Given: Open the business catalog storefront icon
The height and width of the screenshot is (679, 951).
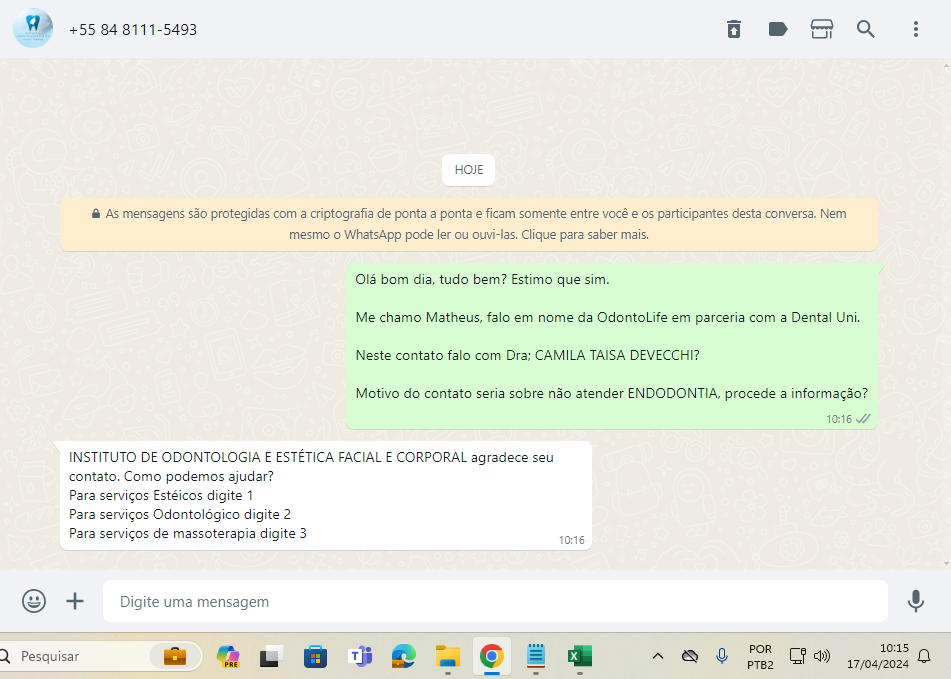Looking at the screenshot, I should [x=822, y=29].
